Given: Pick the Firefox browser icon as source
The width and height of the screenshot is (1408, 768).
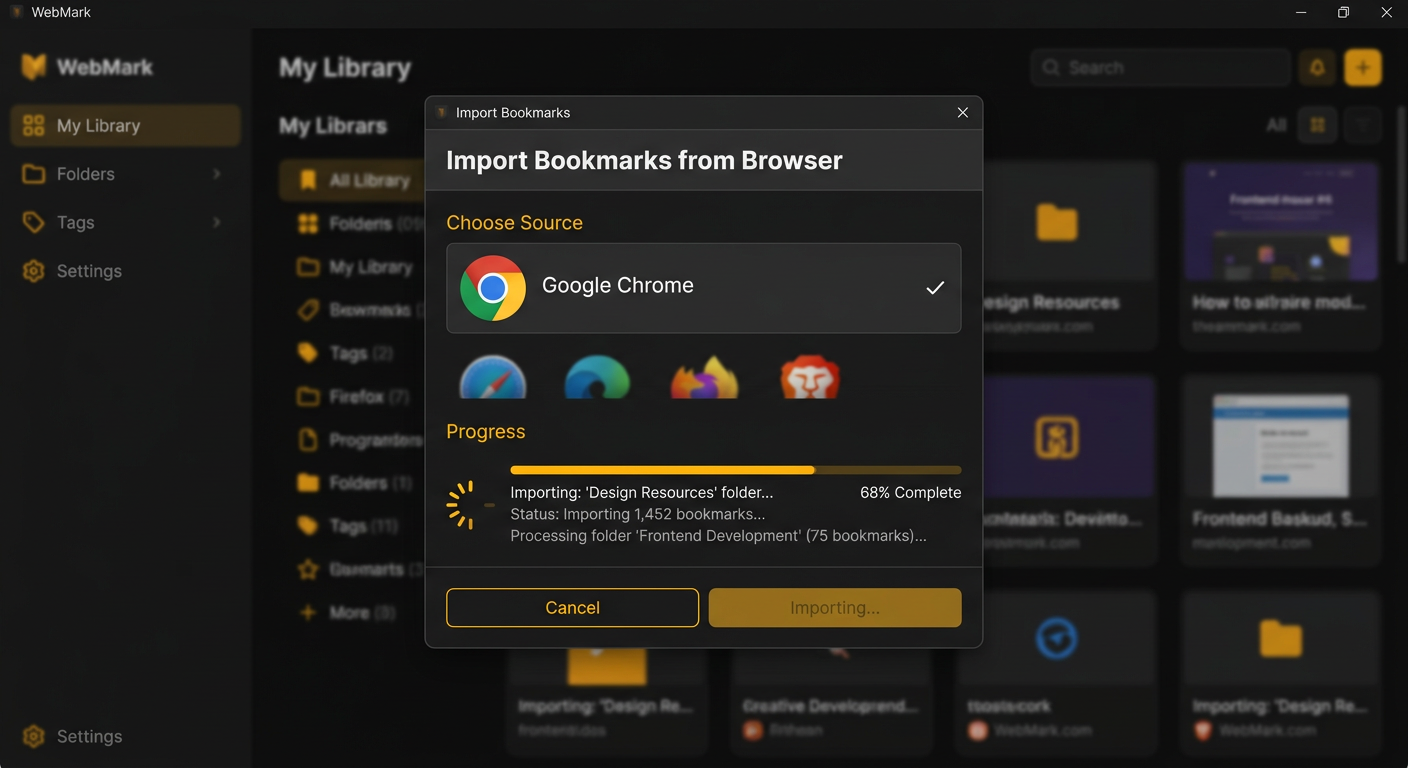Looking at the screenshot, I should coord(704,378).
